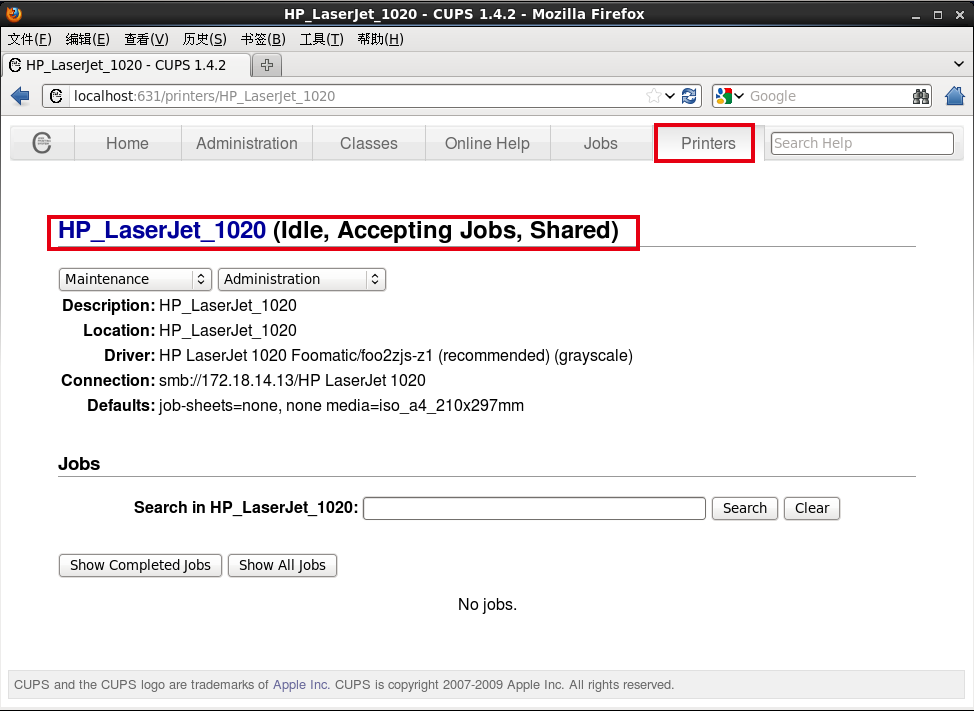Screen dimensions: 974x711
Task: Click the Clear button
Action: click(811, 508)
